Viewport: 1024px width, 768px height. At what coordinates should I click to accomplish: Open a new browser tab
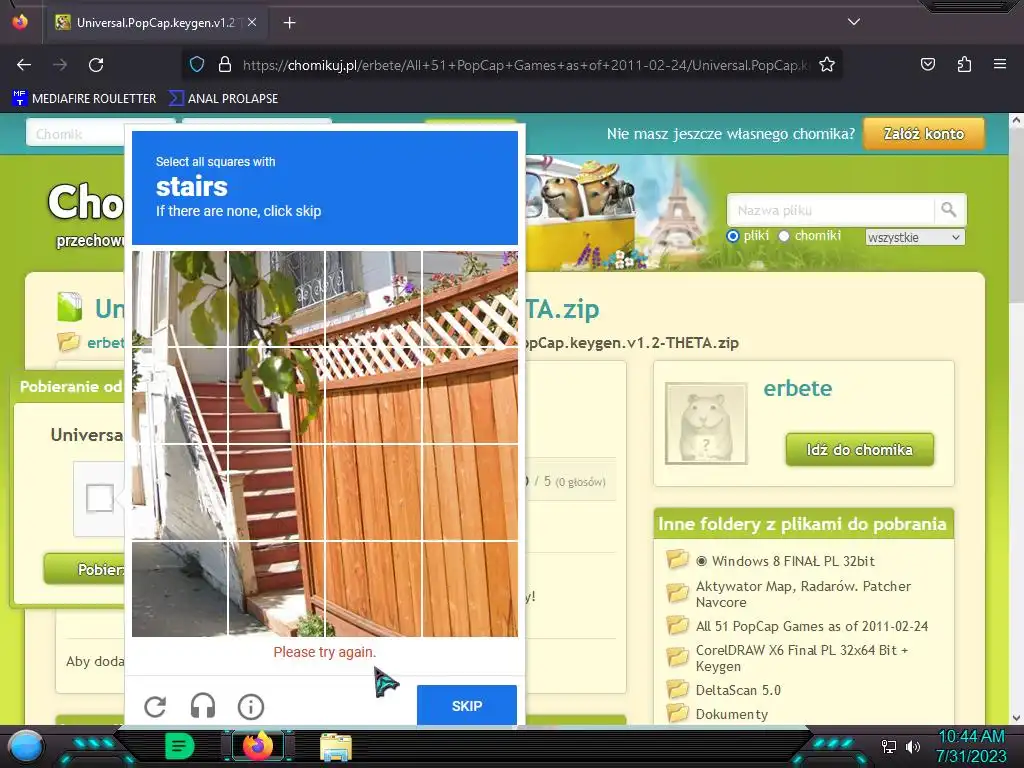(x=289, y=23)
